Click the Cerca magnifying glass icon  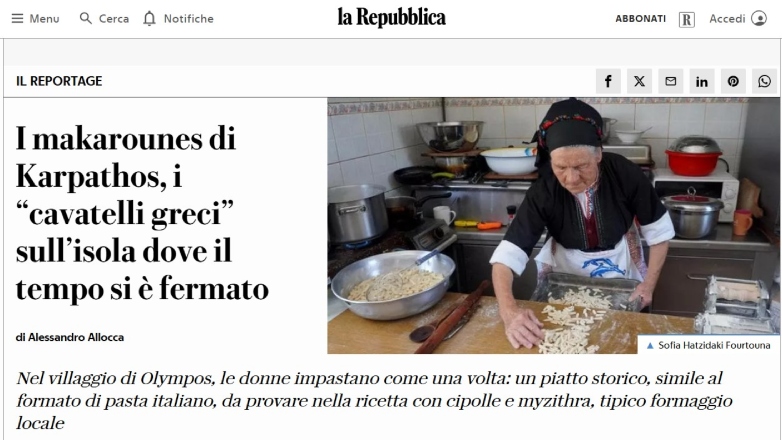tap(86, 18)
